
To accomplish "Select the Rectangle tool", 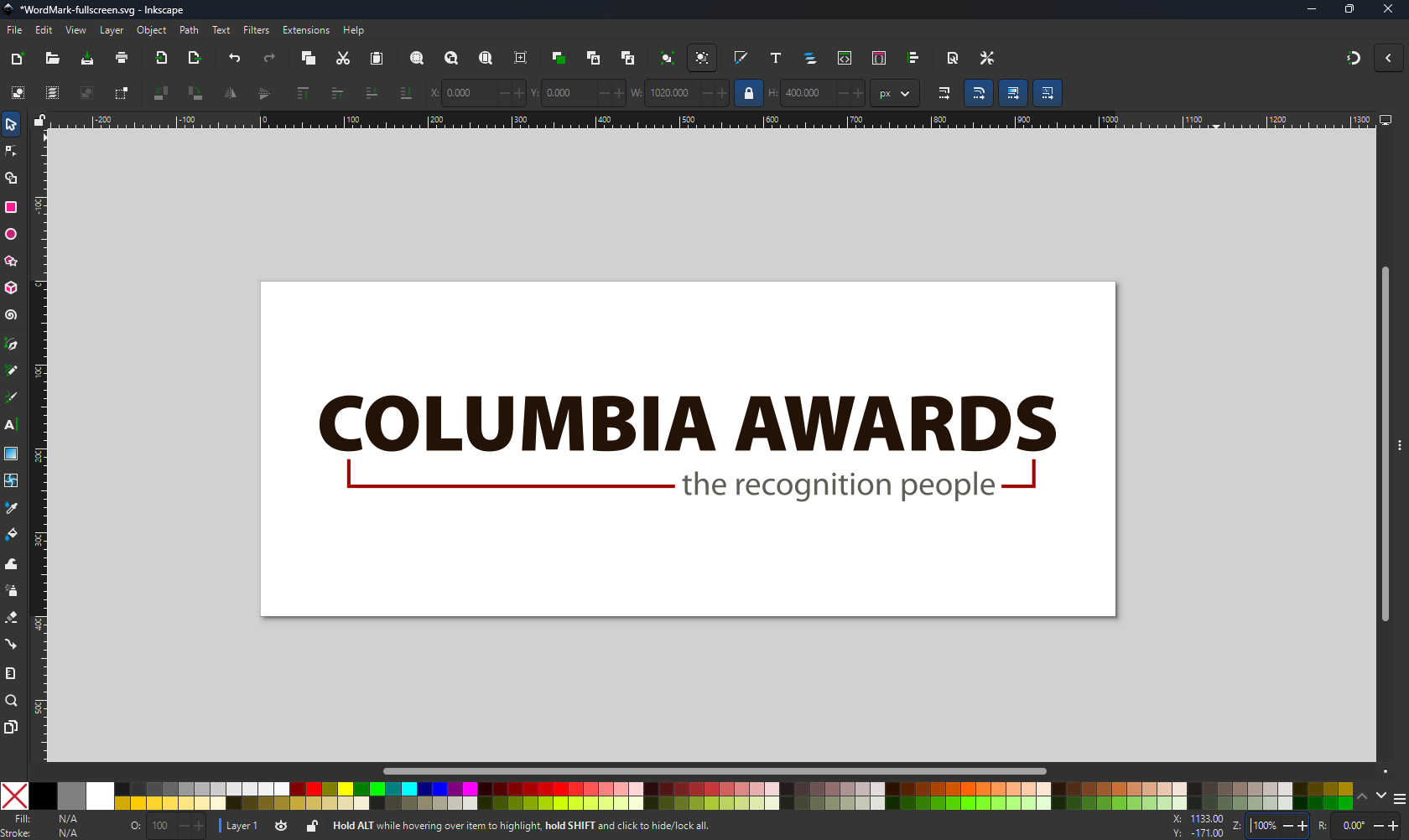I will [11, 207].
